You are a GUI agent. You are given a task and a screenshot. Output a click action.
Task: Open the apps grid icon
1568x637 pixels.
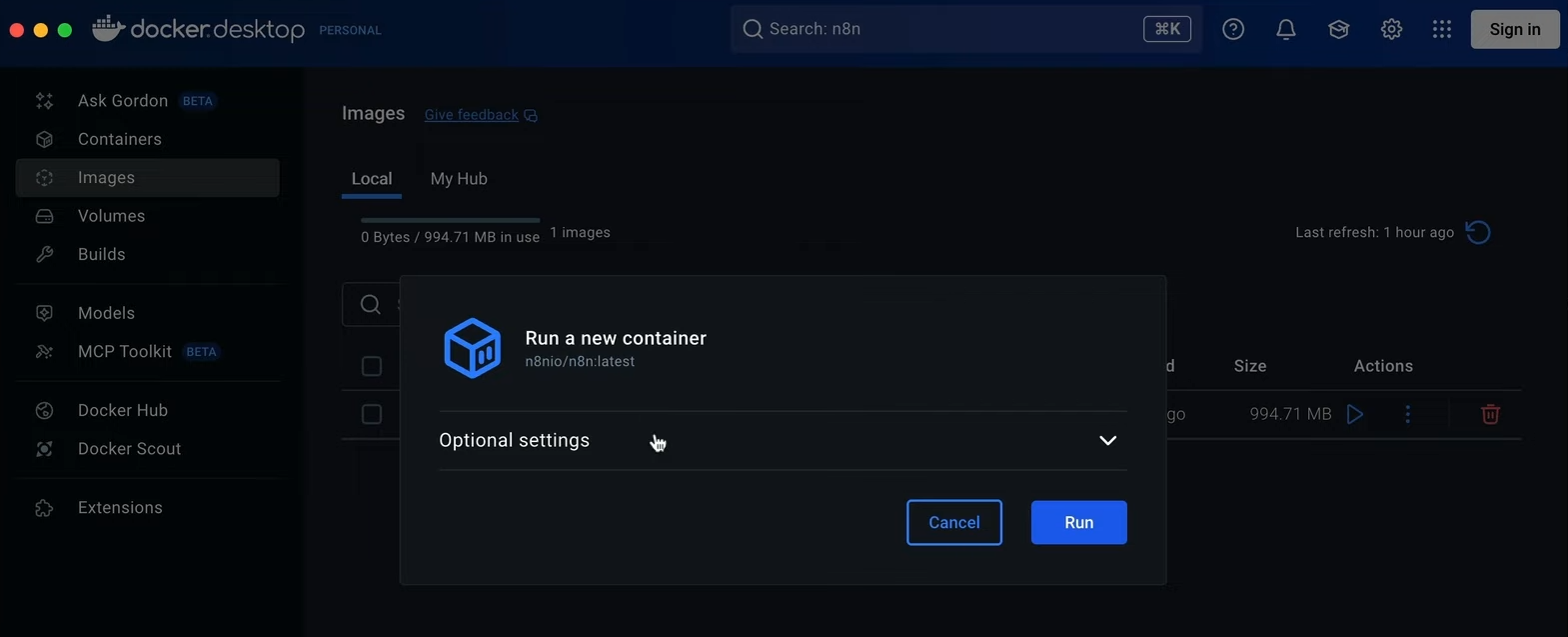[x=1441, y=29]
